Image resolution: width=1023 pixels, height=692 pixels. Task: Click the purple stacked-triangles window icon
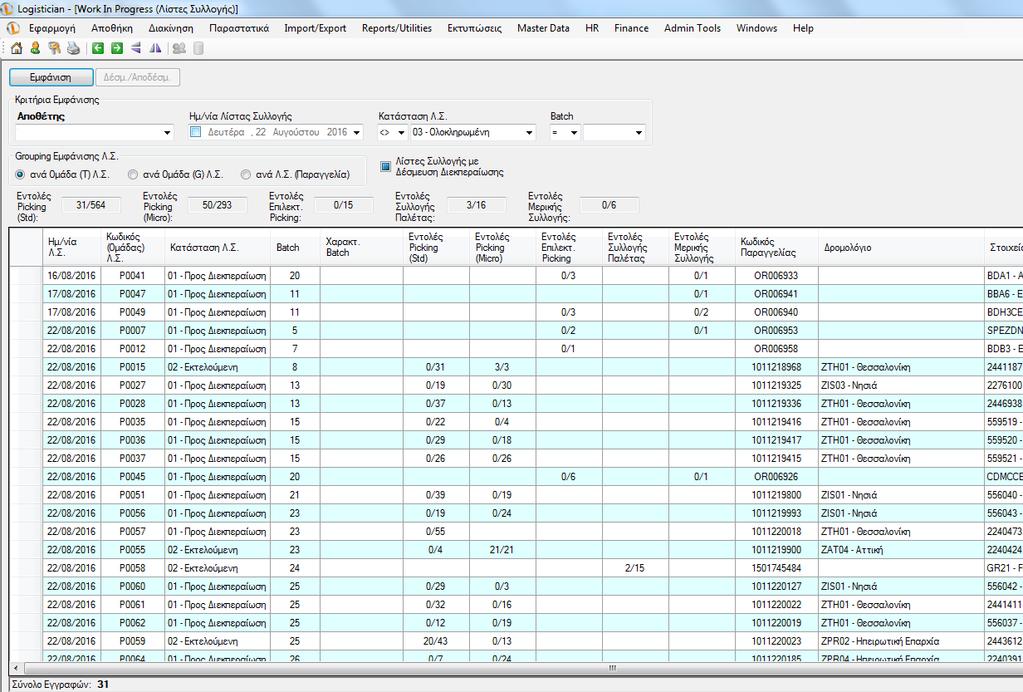[x=136, y=48]
